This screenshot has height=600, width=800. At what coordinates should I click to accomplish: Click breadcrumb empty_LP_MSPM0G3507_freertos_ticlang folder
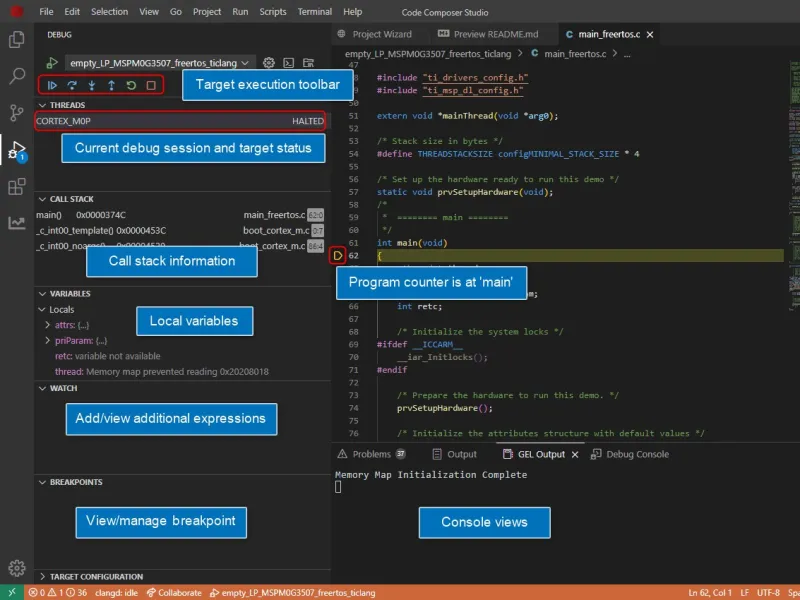click(428, 54)
